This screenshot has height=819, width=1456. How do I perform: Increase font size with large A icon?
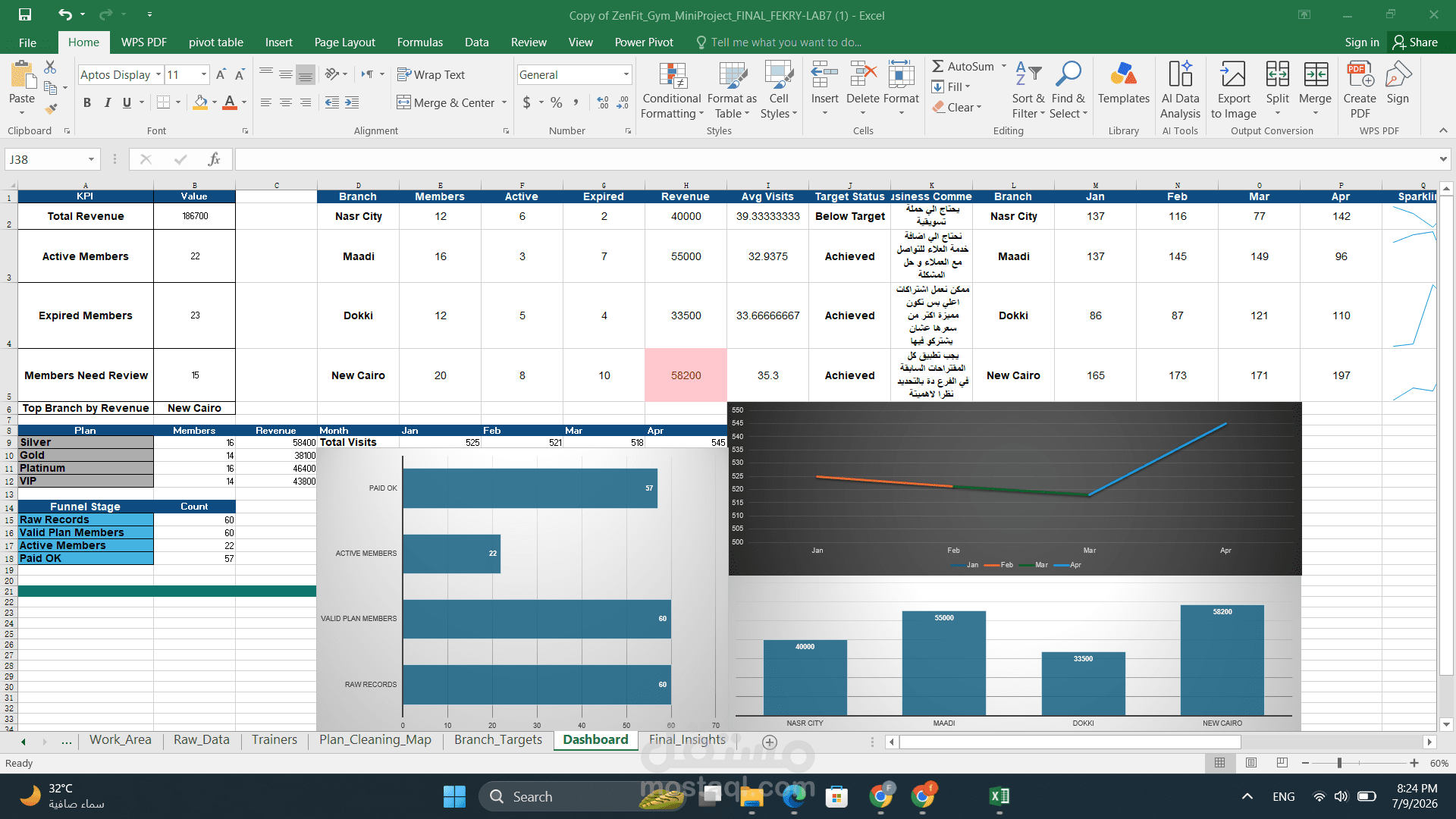(x=221, y=74)
